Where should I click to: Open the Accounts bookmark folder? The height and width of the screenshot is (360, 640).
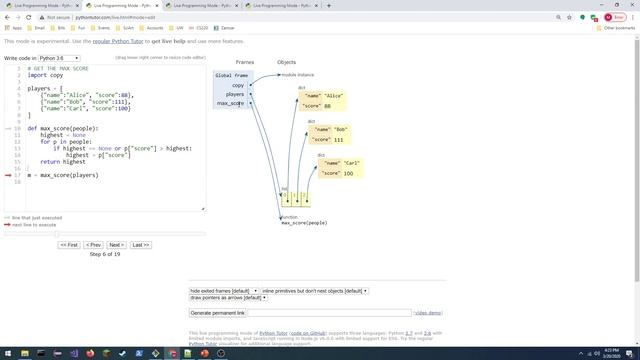point(151,28)
